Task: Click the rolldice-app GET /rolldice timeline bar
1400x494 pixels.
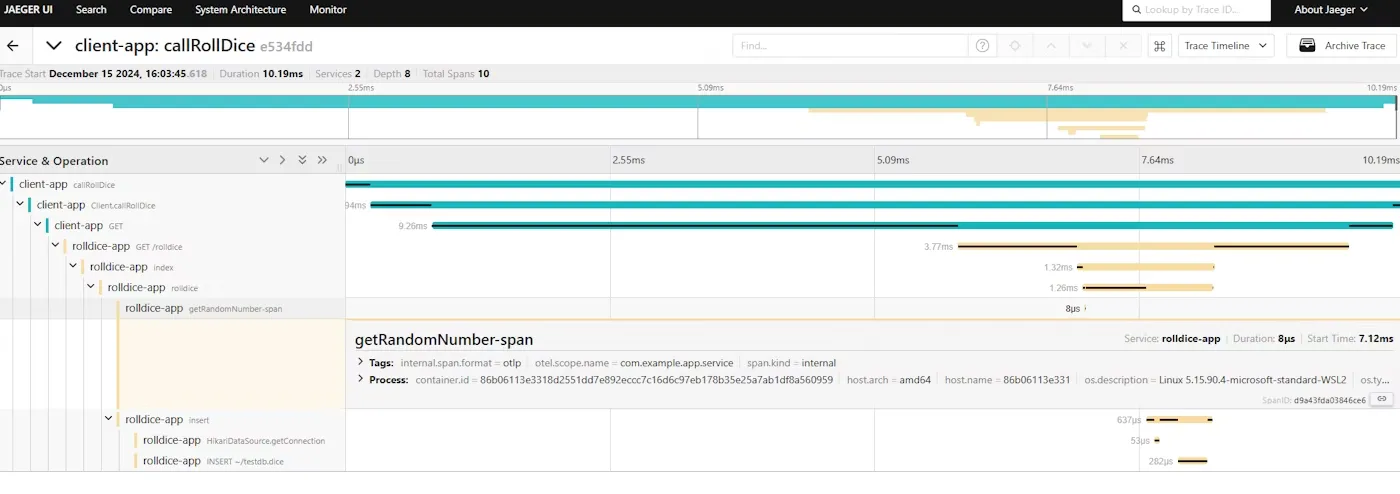Action: 1152,246
